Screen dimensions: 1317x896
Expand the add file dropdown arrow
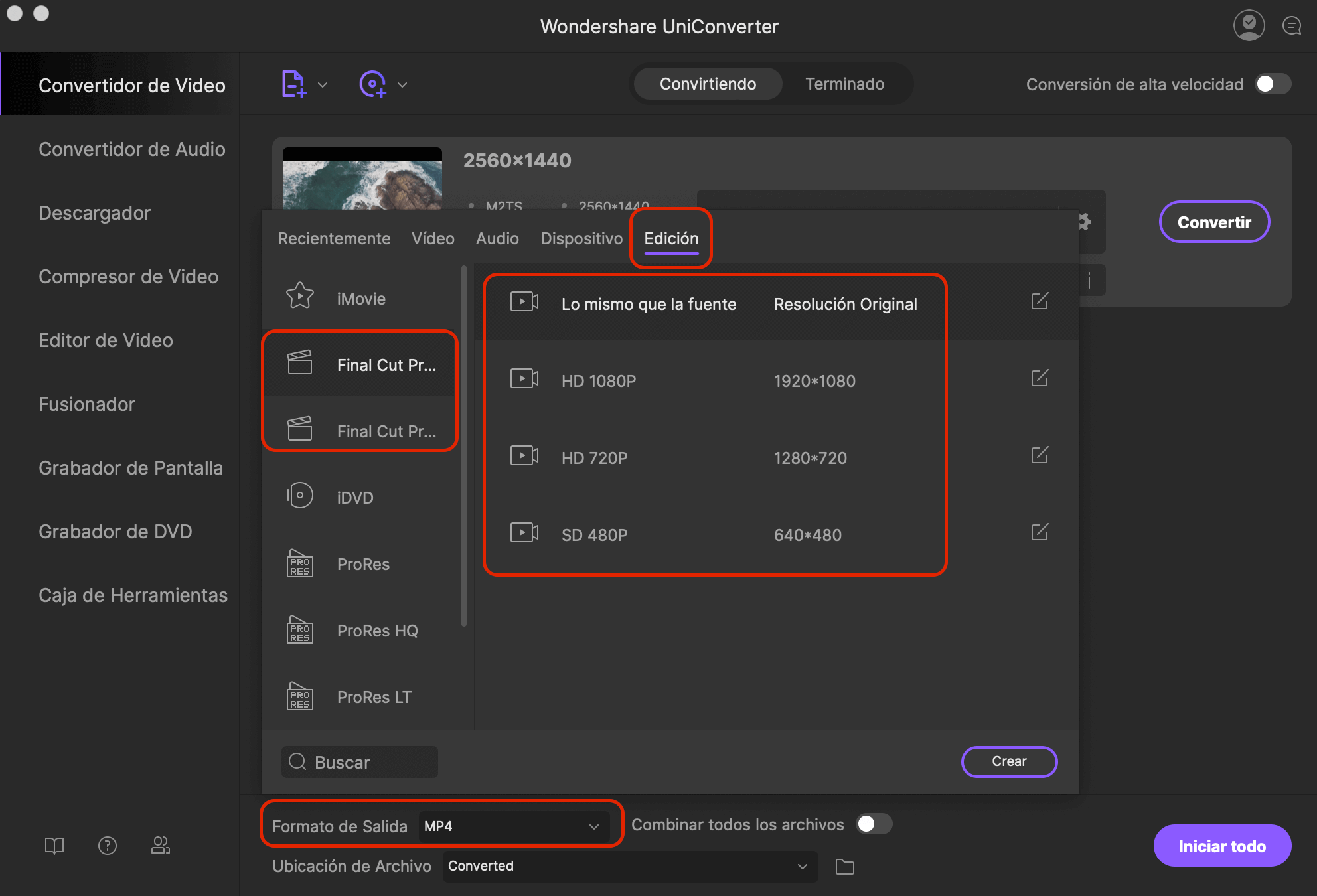[323, 85]
